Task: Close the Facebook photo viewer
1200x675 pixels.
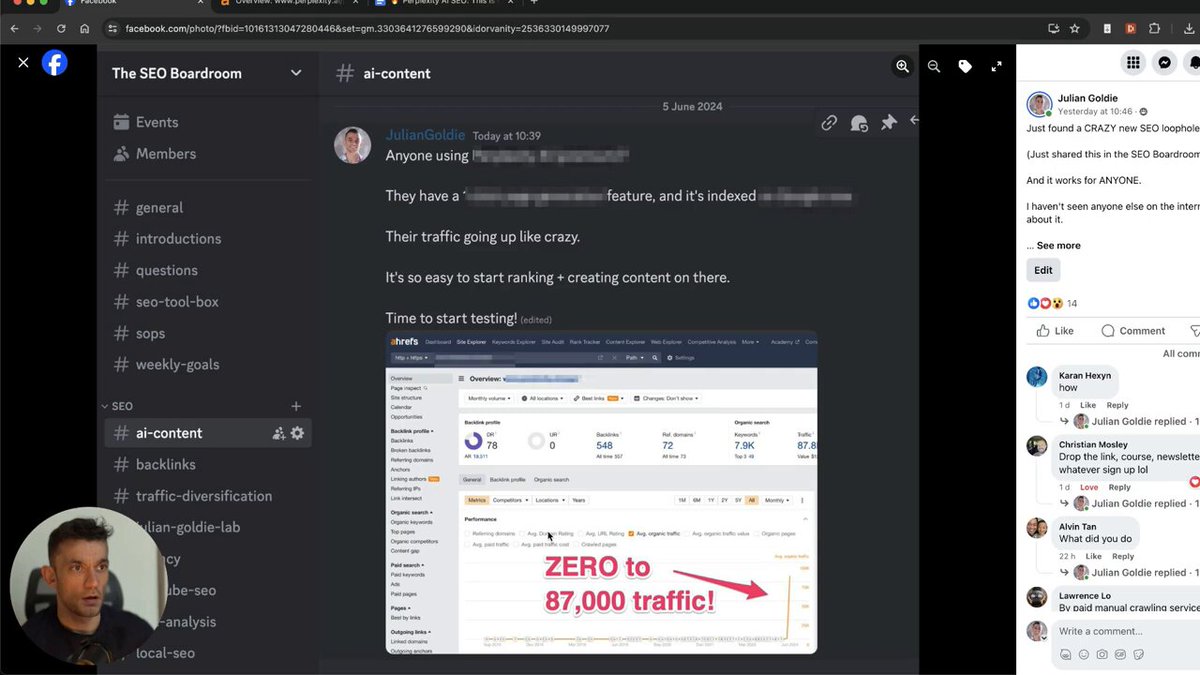Action: click(x=23, y=63)
